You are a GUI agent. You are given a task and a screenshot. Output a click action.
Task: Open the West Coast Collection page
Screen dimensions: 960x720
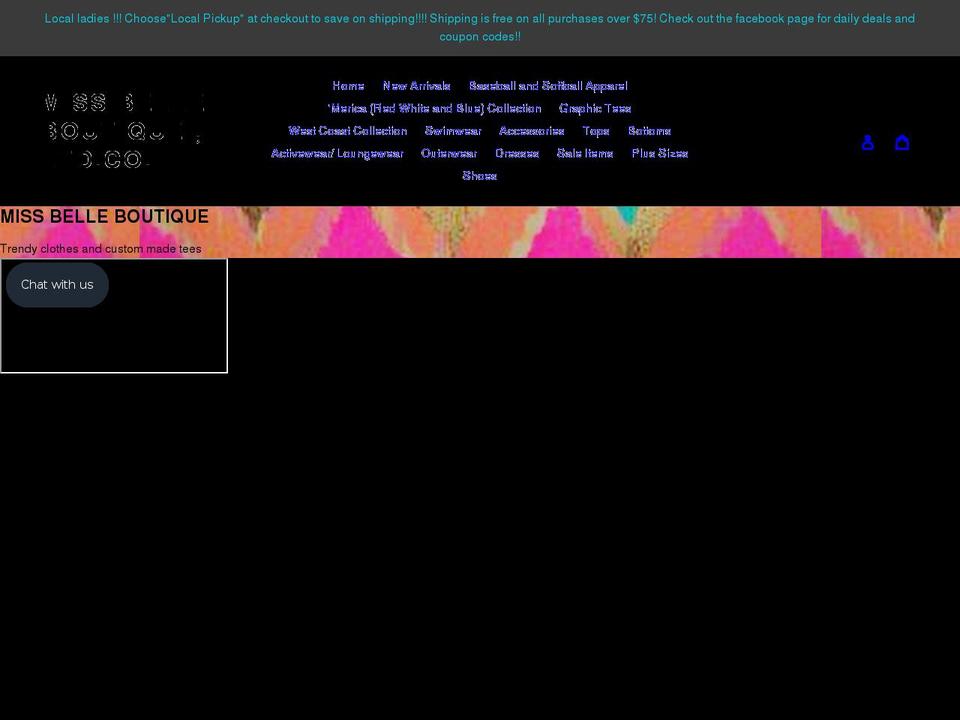pos(347,131)
